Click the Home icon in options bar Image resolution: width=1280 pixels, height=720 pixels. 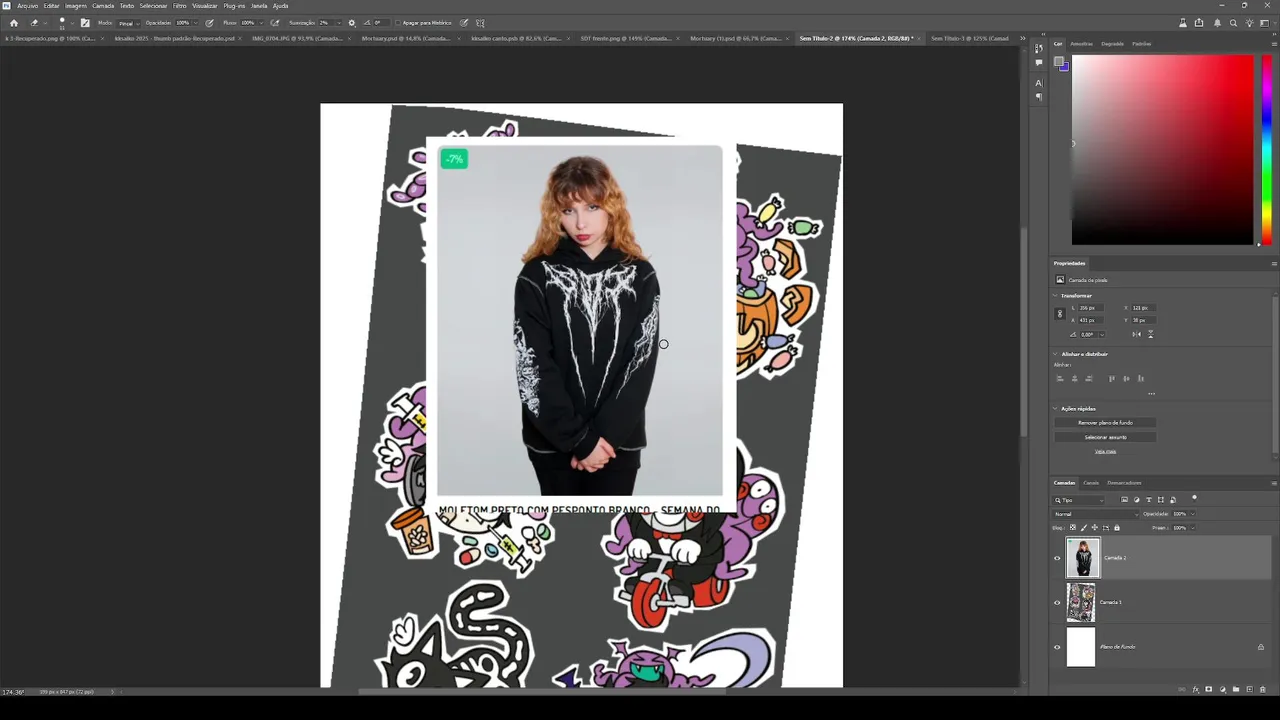click(x=14, y=22)
